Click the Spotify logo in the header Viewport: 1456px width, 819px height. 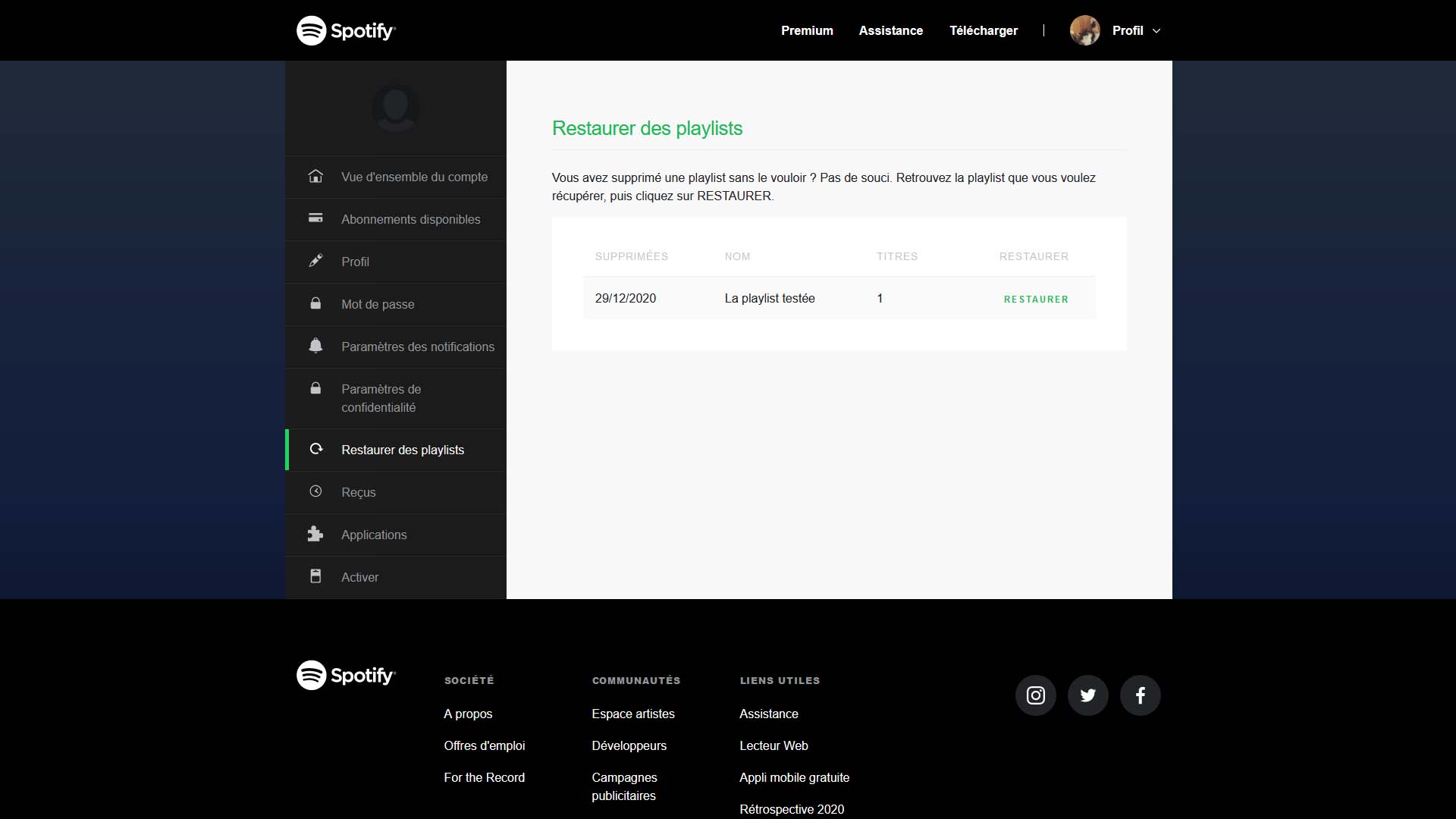pyautogui.click(x=346, y=30)
